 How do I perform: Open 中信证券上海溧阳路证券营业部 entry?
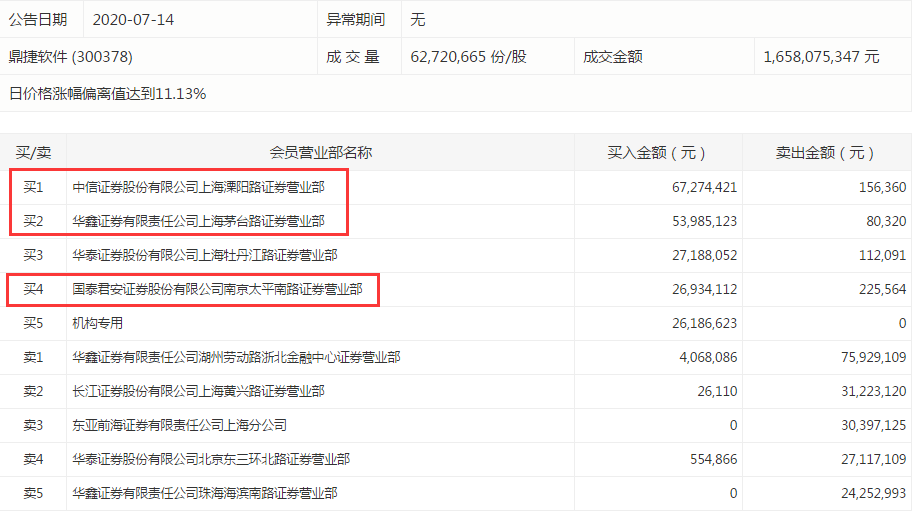(x=198, y=187)
